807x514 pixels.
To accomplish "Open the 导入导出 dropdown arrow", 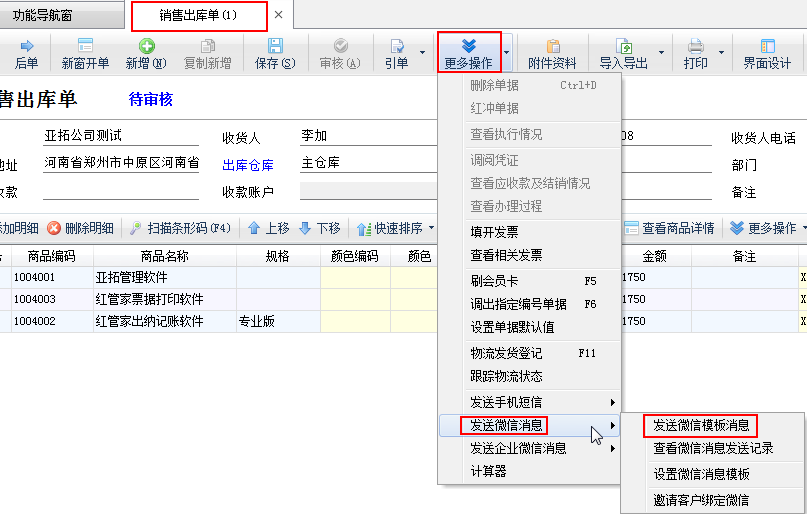I will [x=661, y=54].
